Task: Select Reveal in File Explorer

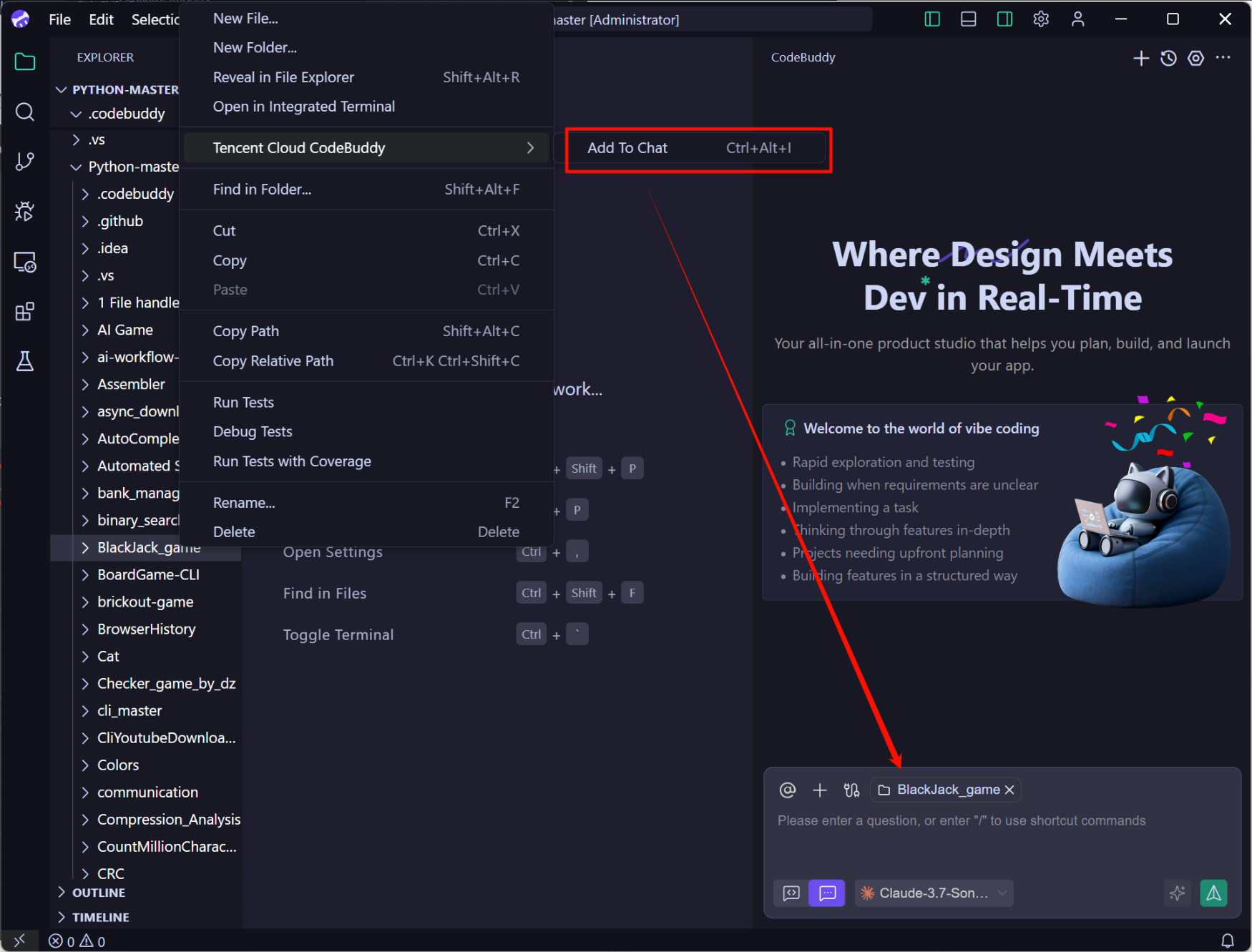Action: 283,77
